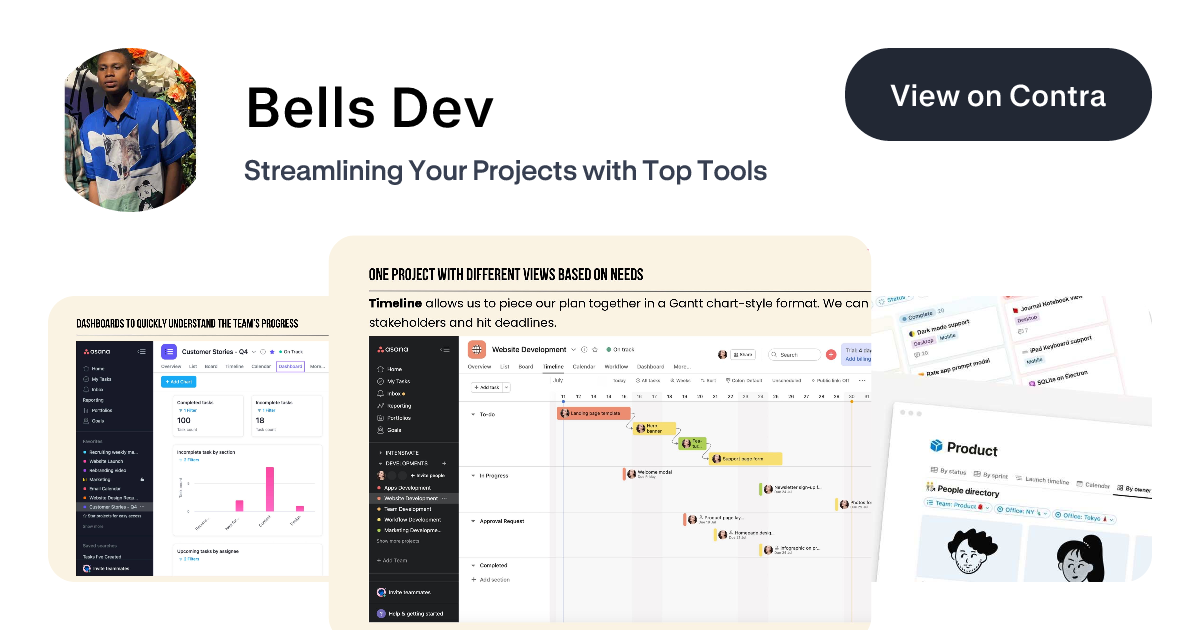Click the Website Development project grid icon
The image size is (1200, 630).
[477, 350]
